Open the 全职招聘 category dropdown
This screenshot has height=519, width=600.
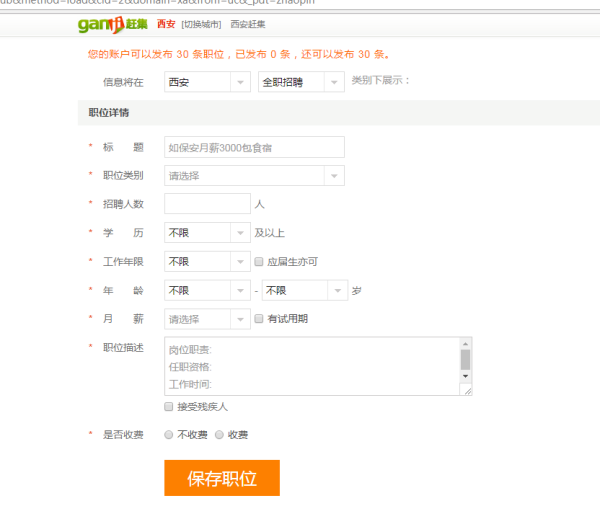coord(301,82)
